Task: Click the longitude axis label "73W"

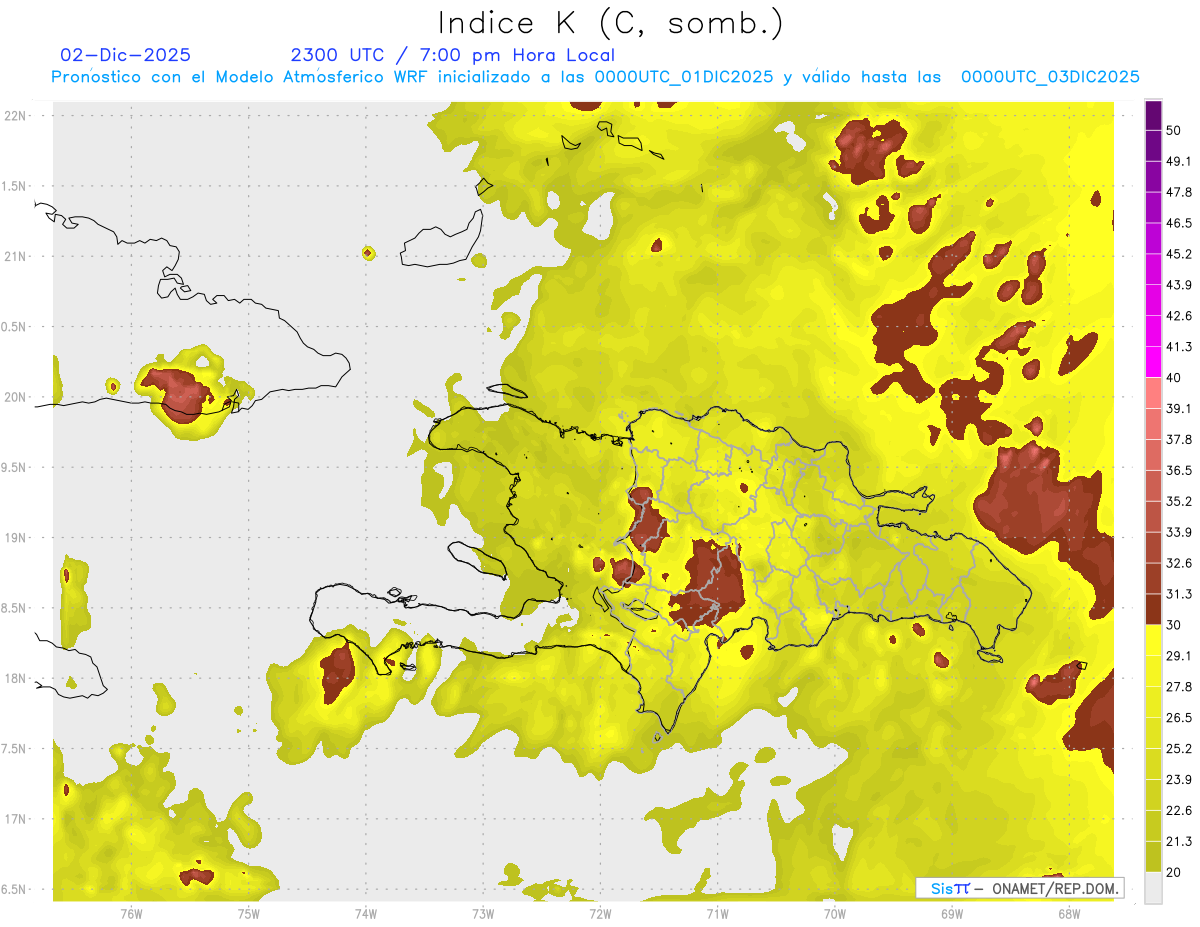Action: [x=483, y=913]
